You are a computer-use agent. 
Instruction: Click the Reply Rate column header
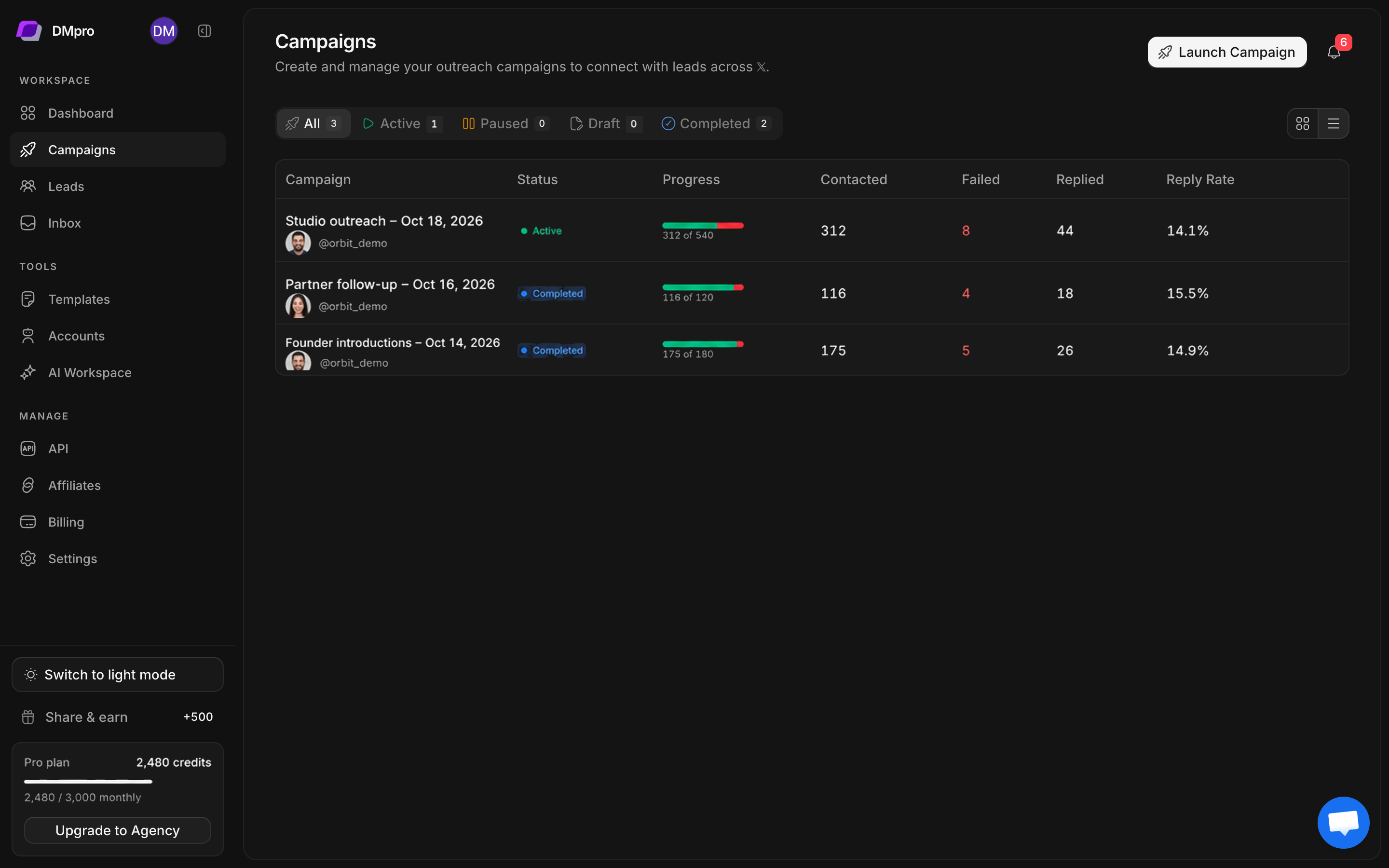click(x=1200, y=180)
